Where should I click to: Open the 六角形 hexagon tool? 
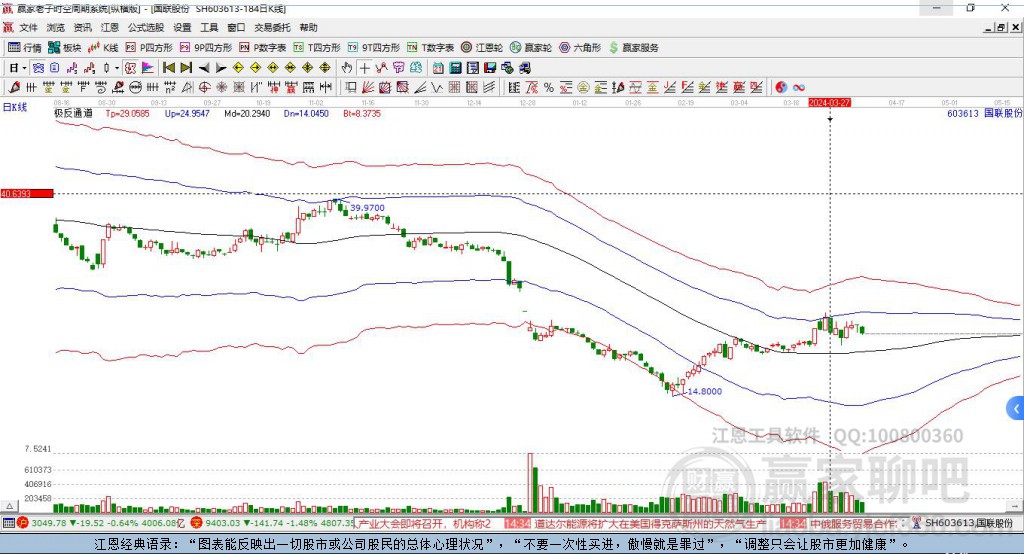pos(580,48)
